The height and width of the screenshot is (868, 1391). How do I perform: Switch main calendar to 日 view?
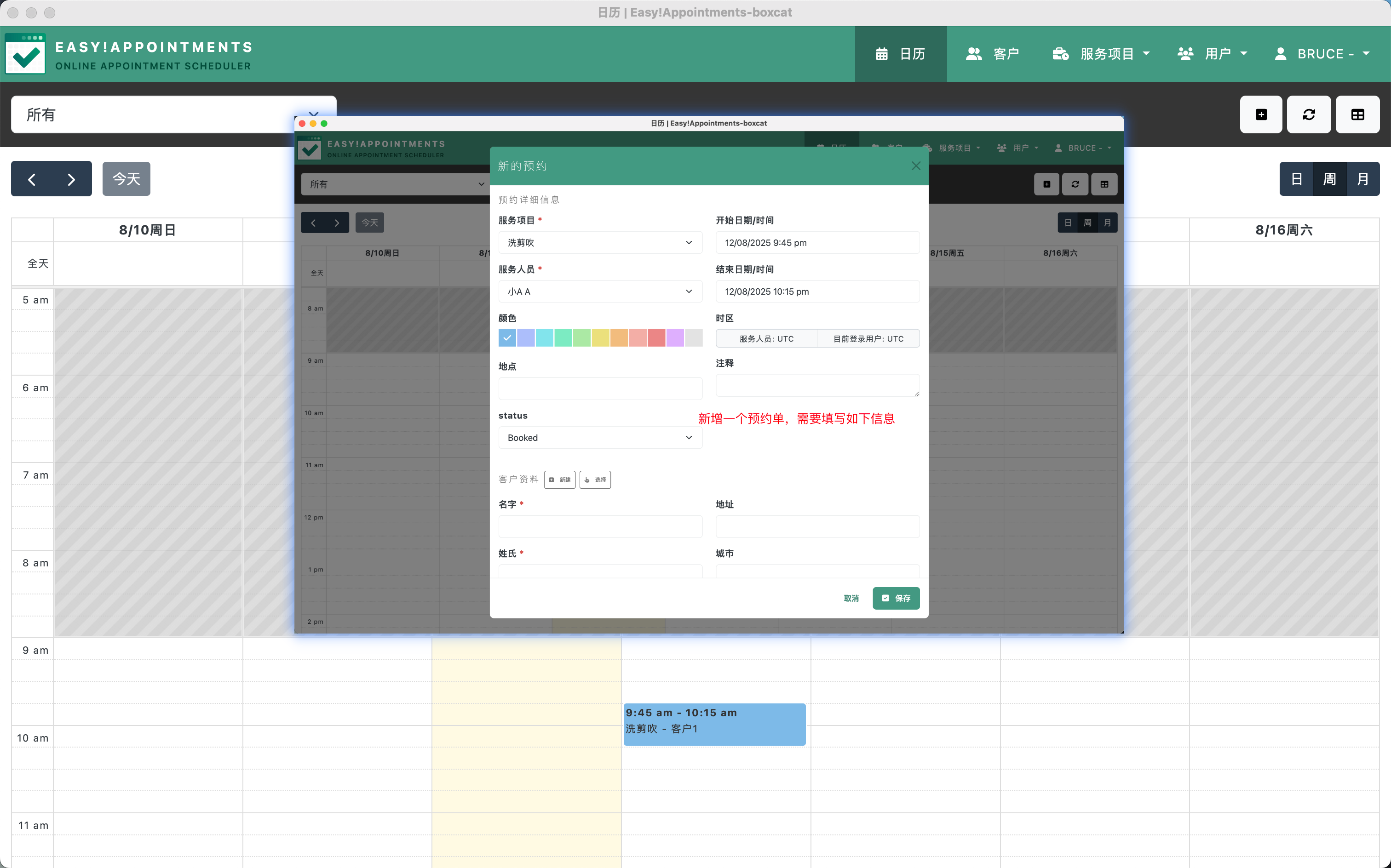click(1296, 179)
